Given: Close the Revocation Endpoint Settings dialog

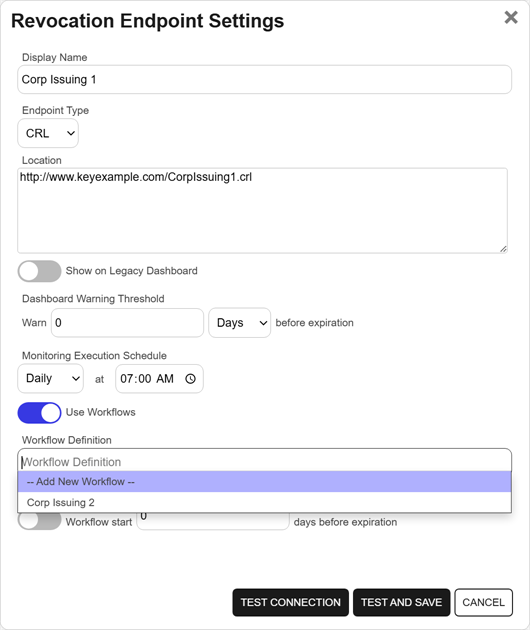Looking at the screenshot, I should pyautogui.click(x=511, y=17).
